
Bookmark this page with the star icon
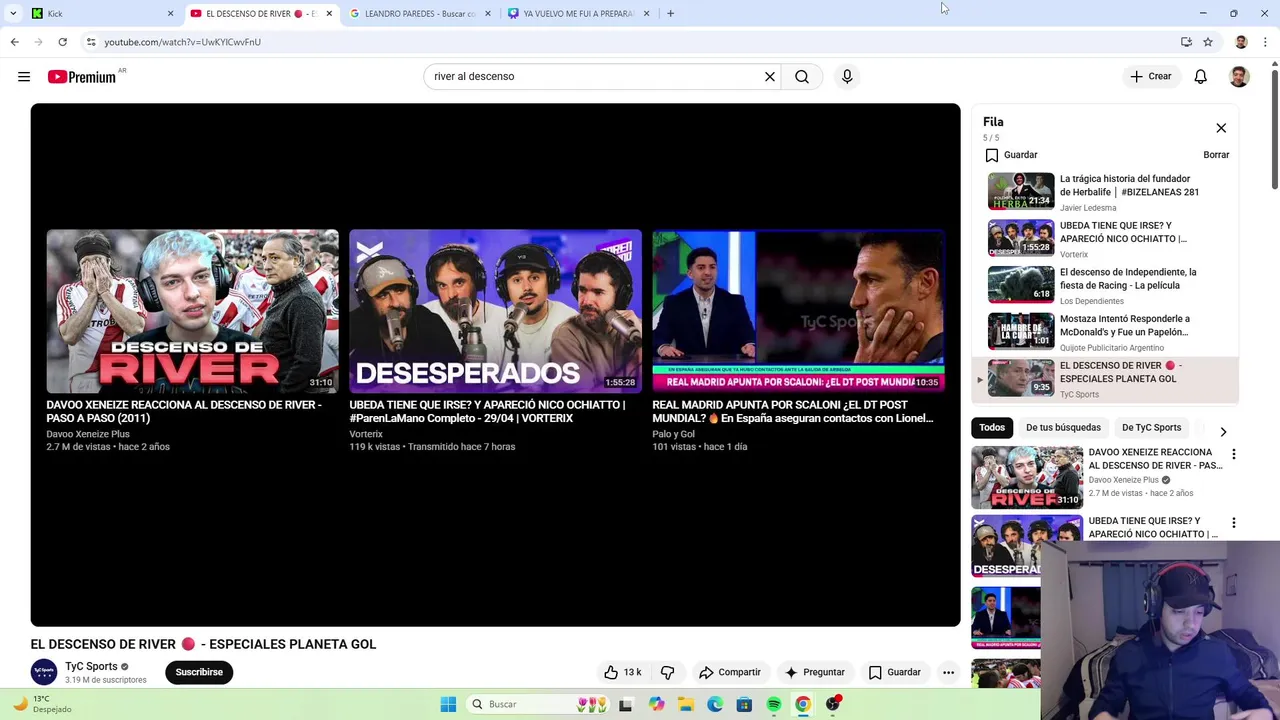click(1208, 42)
